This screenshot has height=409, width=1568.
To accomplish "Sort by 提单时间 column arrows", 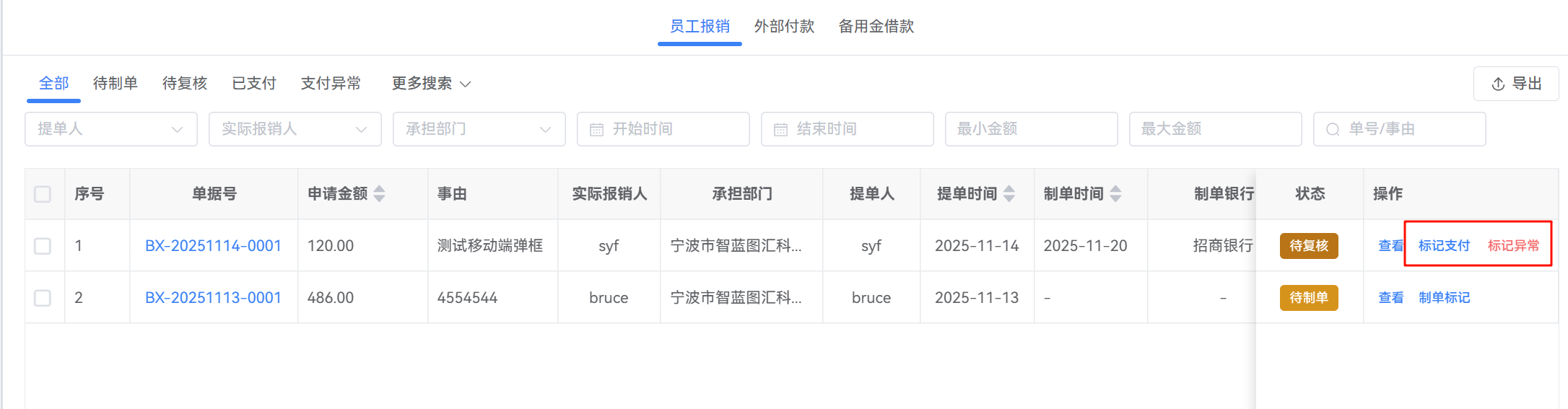I will pos(1009,193).
